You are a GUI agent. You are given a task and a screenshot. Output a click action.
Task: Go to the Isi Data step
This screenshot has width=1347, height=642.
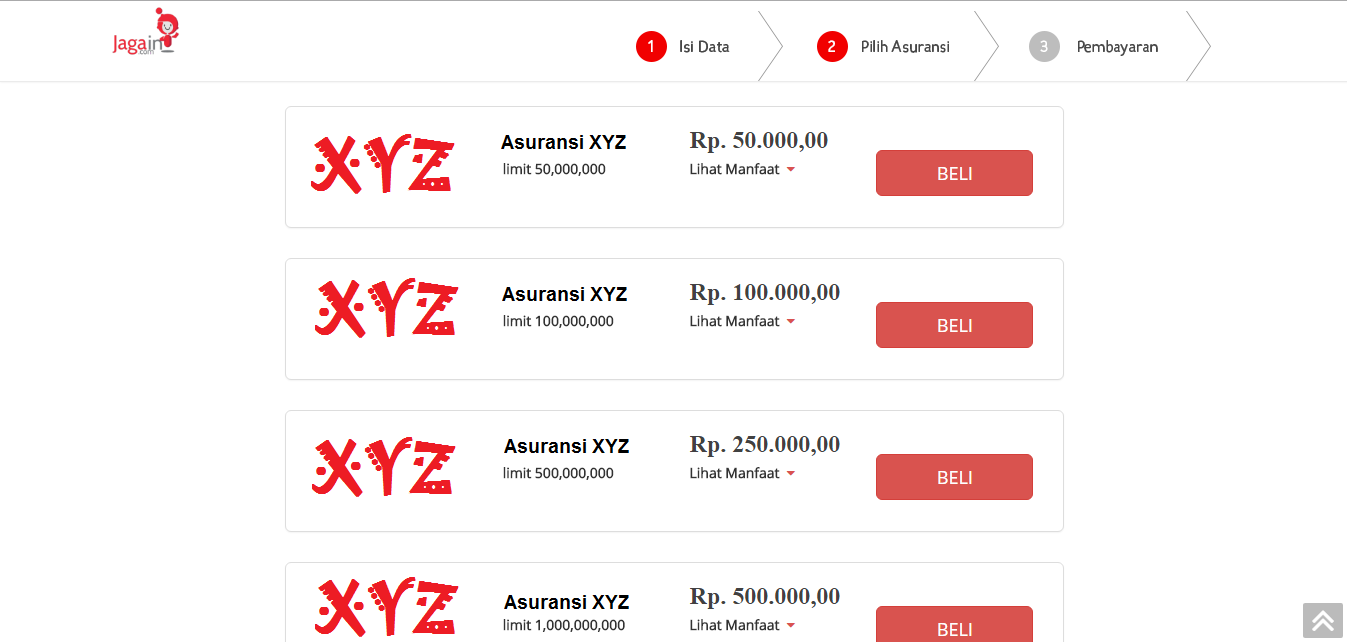click(704, 46)
